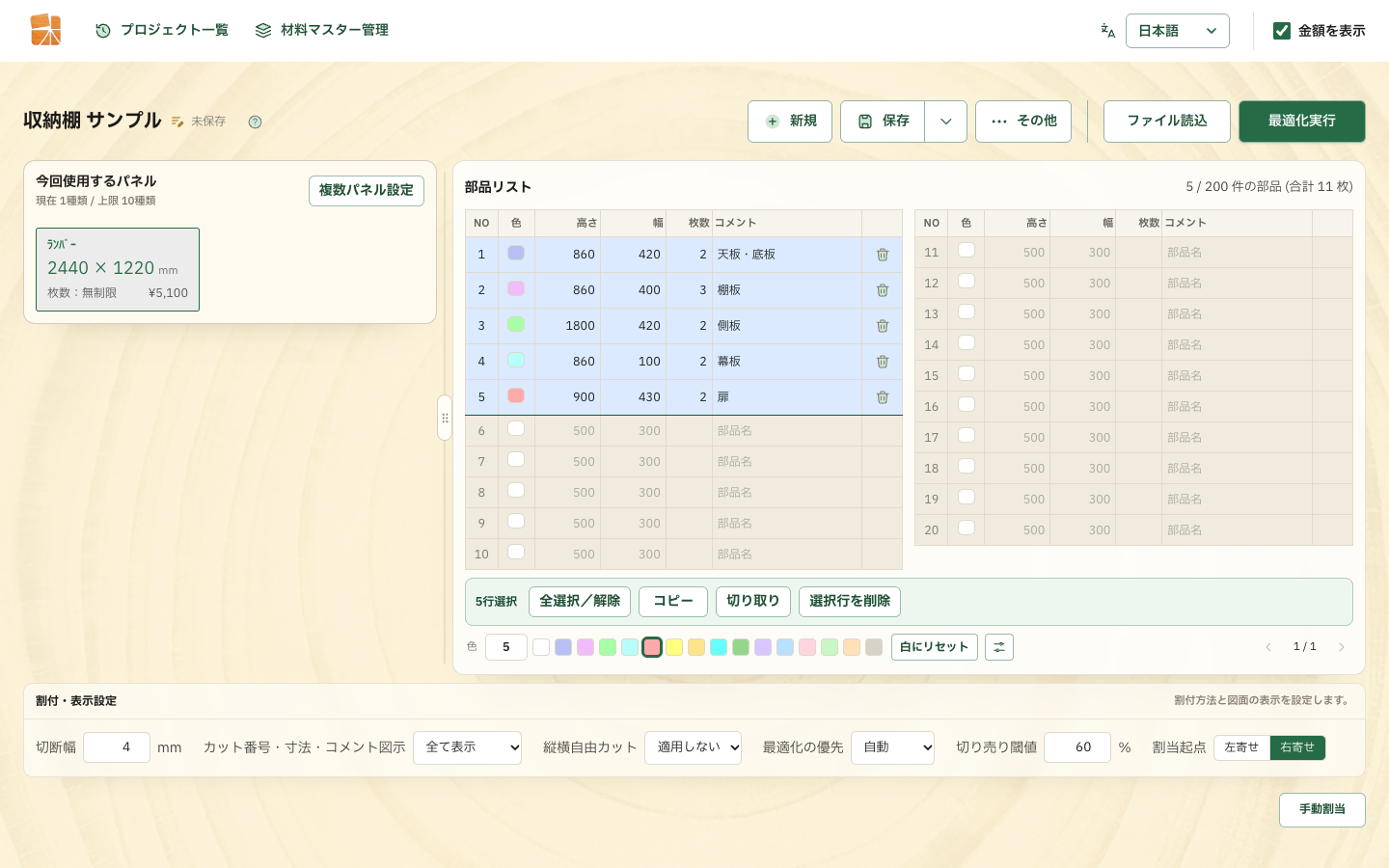Open 最適化の優先 dropdown
1389x868 pixels.
[x=892, y=747]
